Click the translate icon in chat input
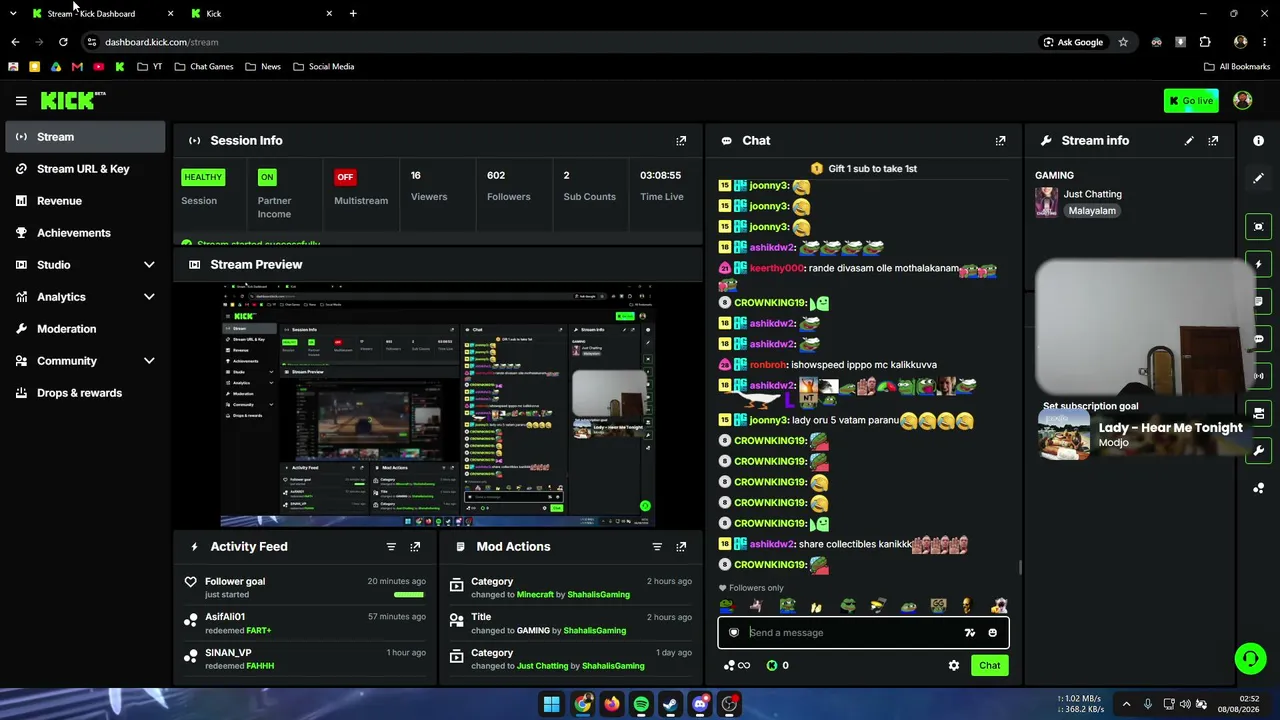 969,633
